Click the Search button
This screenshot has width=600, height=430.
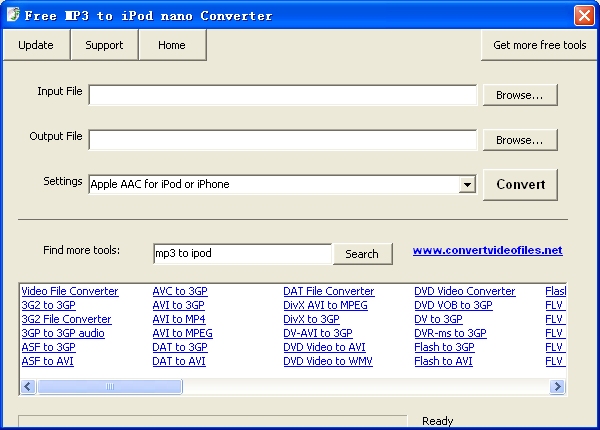click(362, 254)
